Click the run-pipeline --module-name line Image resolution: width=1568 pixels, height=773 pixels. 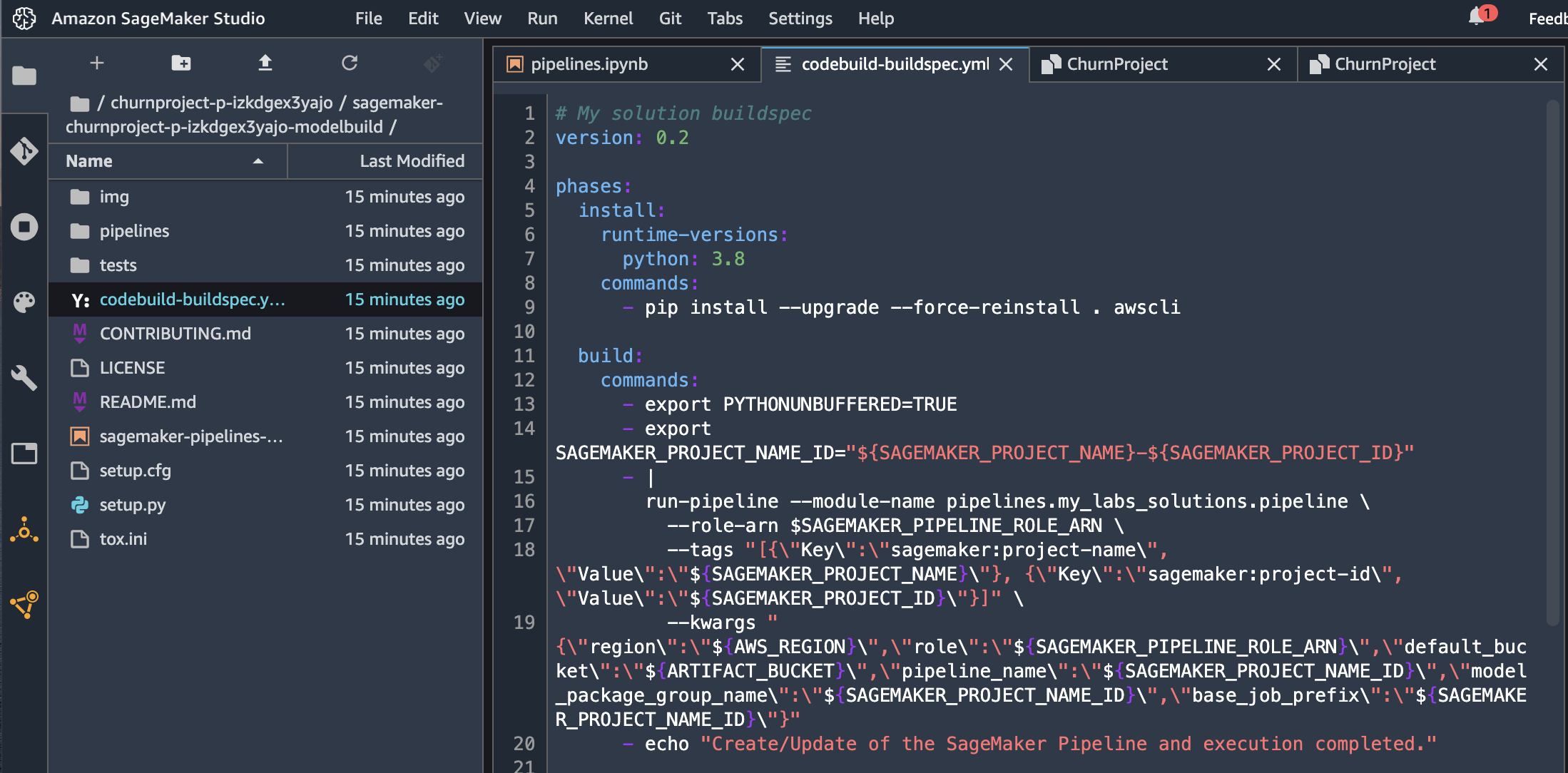1008,501
